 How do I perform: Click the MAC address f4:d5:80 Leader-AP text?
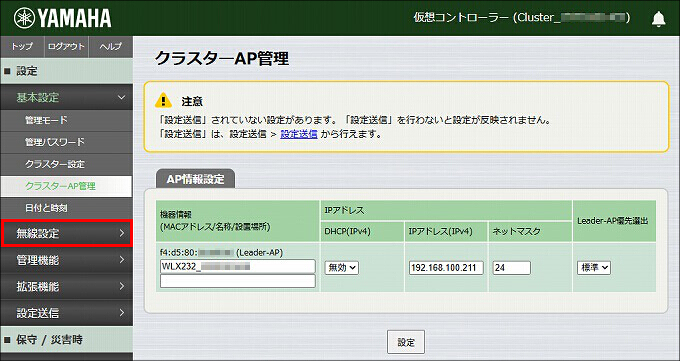tap(222, 253)
